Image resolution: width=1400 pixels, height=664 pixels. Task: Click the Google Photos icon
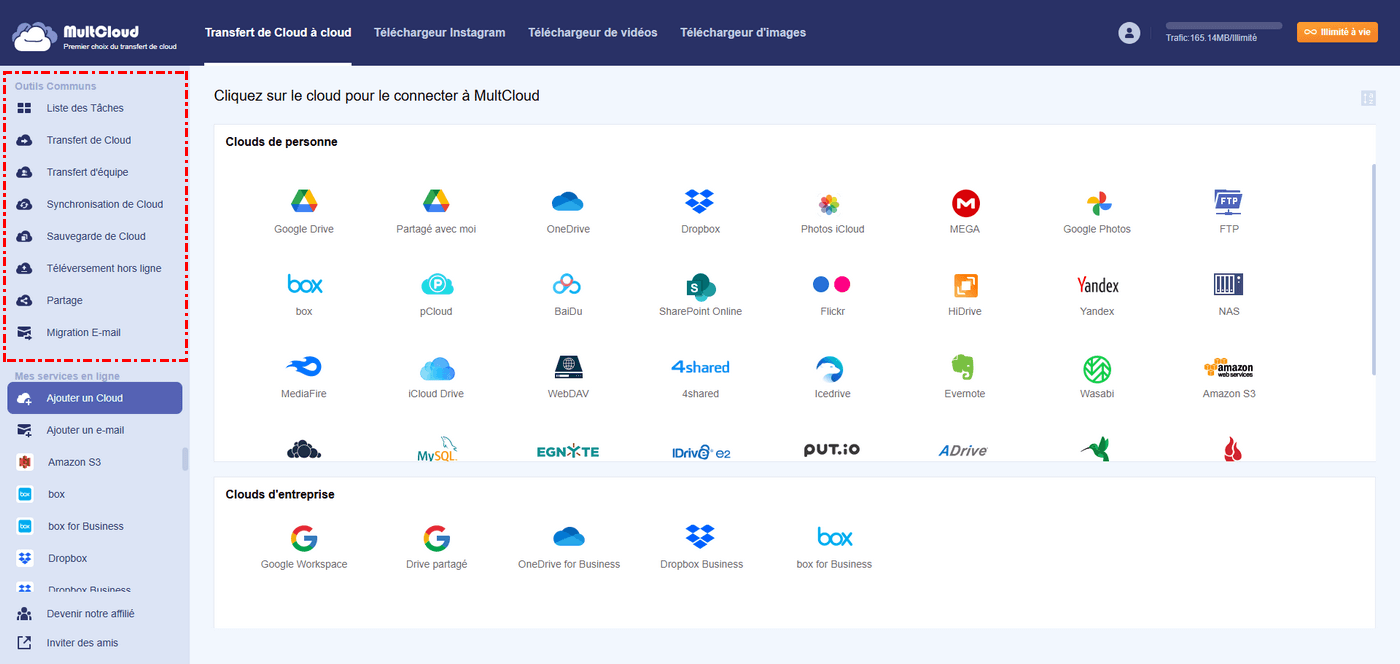(x=1097, y=204)
